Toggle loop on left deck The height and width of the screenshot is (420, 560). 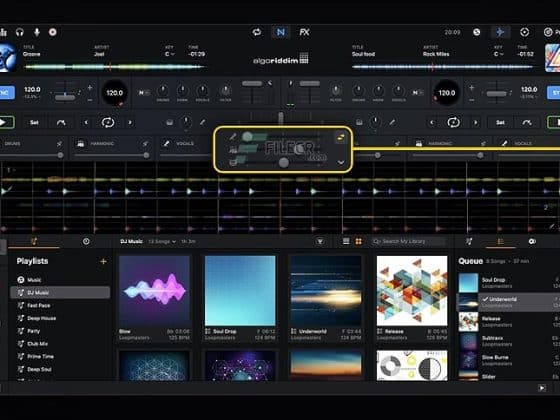(x=108, y=122)
